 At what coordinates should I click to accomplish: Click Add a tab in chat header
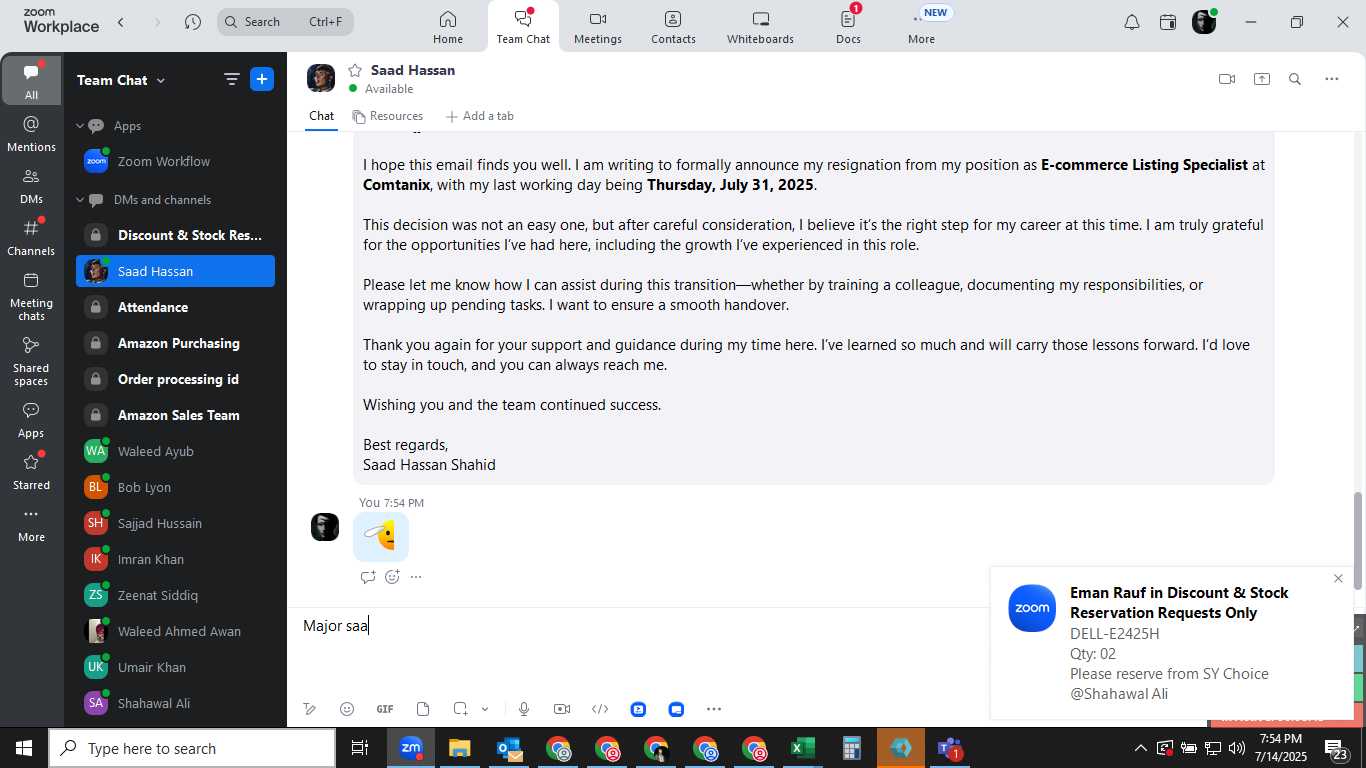pos(479,116)
